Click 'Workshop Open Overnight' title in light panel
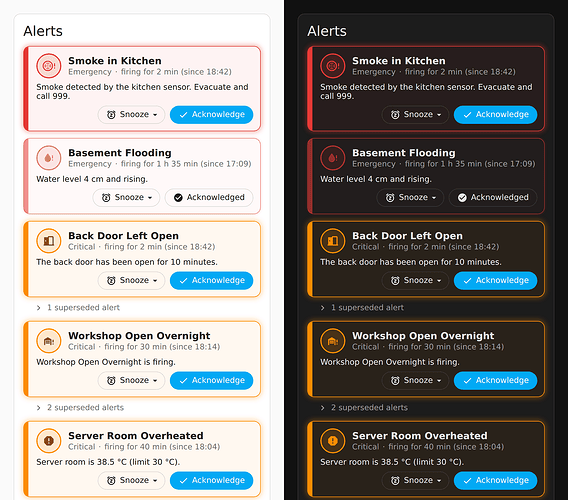The image size is (568, 500). [139, 336]
